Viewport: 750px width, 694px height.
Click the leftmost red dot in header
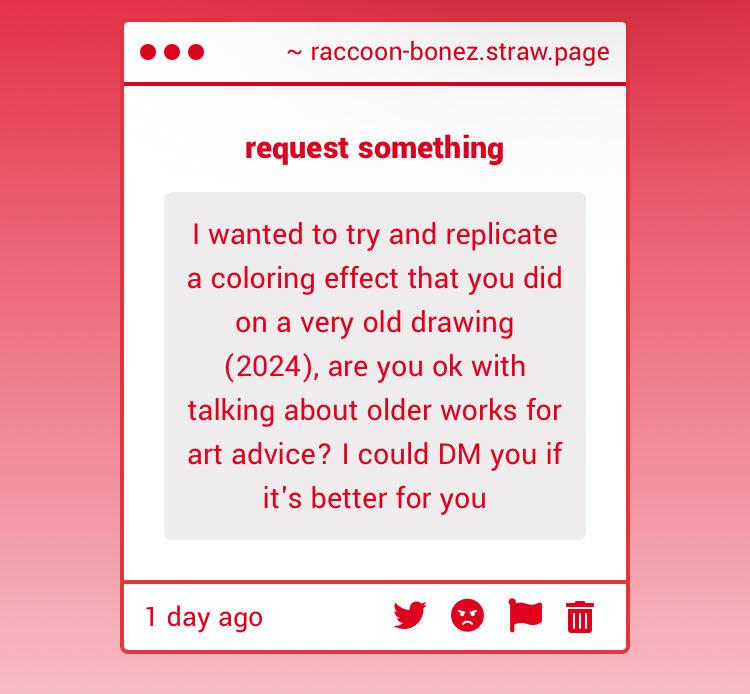148,52
